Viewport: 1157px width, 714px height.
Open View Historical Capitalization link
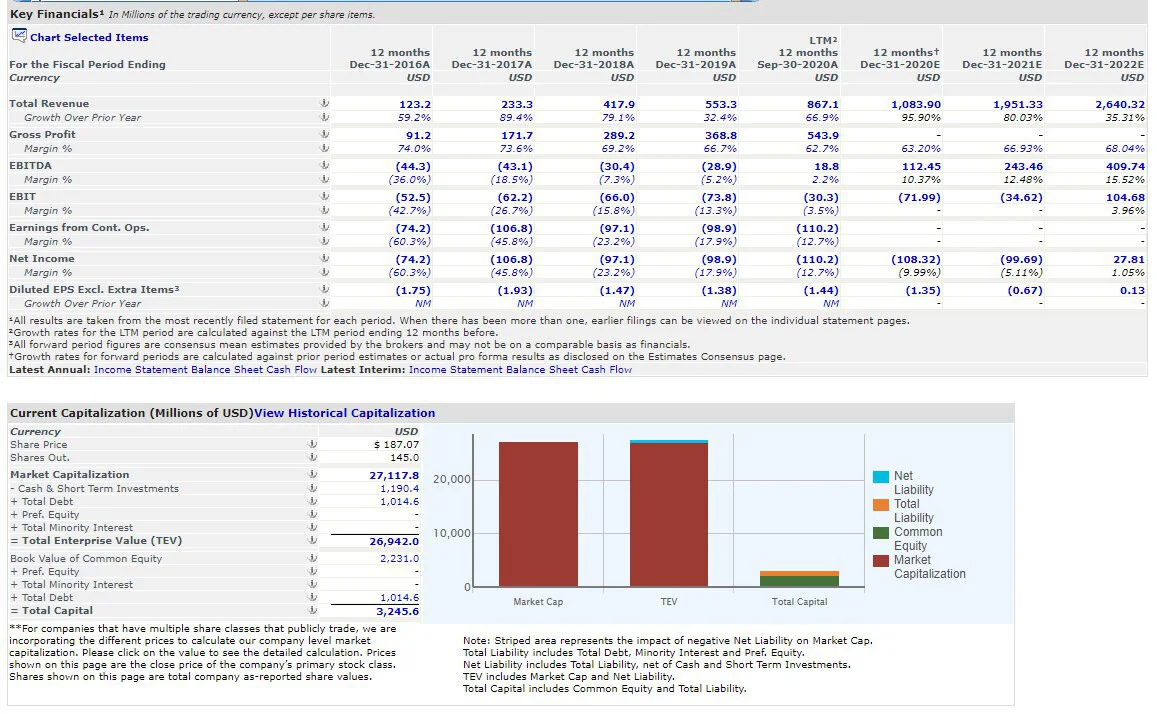point(345,413)
